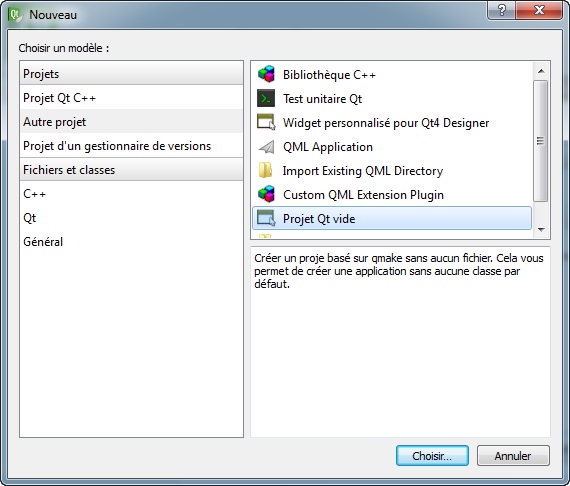This screenshot has width=570, height=486.
Task: Select the Qt files category
Action: click(x=131, y=218)
